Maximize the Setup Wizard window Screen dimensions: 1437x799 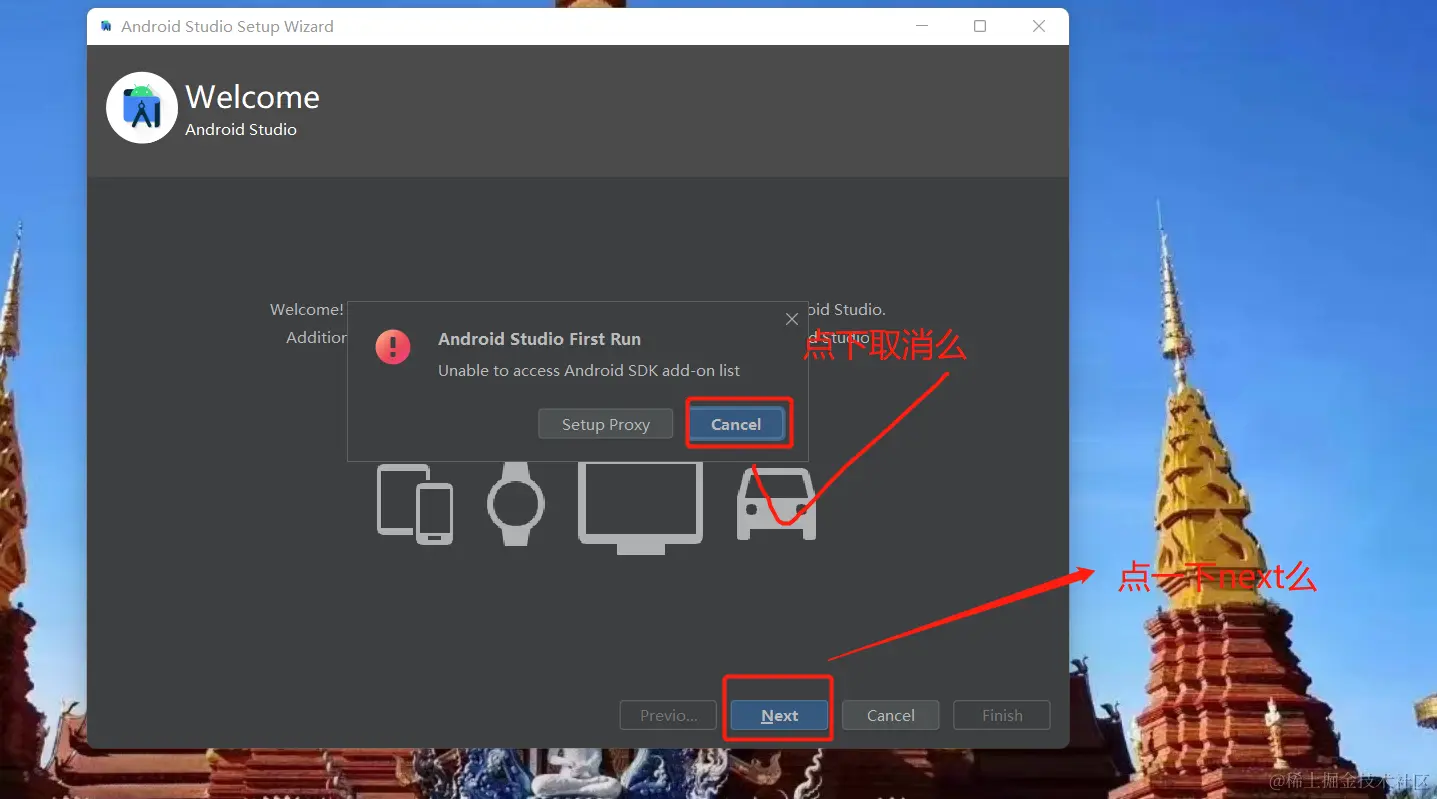click(980, 26)
